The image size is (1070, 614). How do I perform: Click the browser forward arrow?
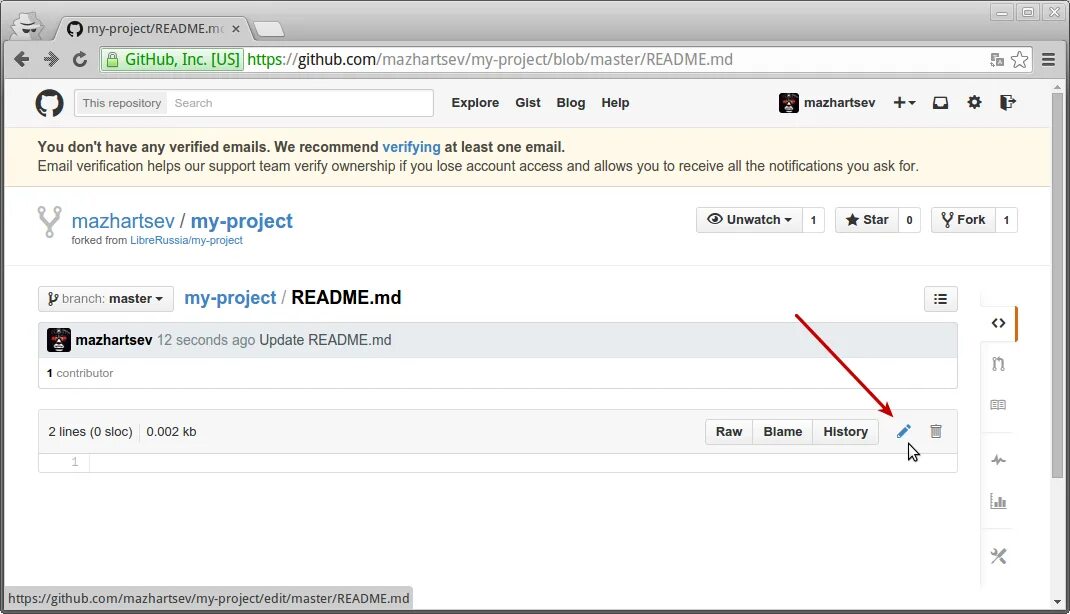click(51, 59)
